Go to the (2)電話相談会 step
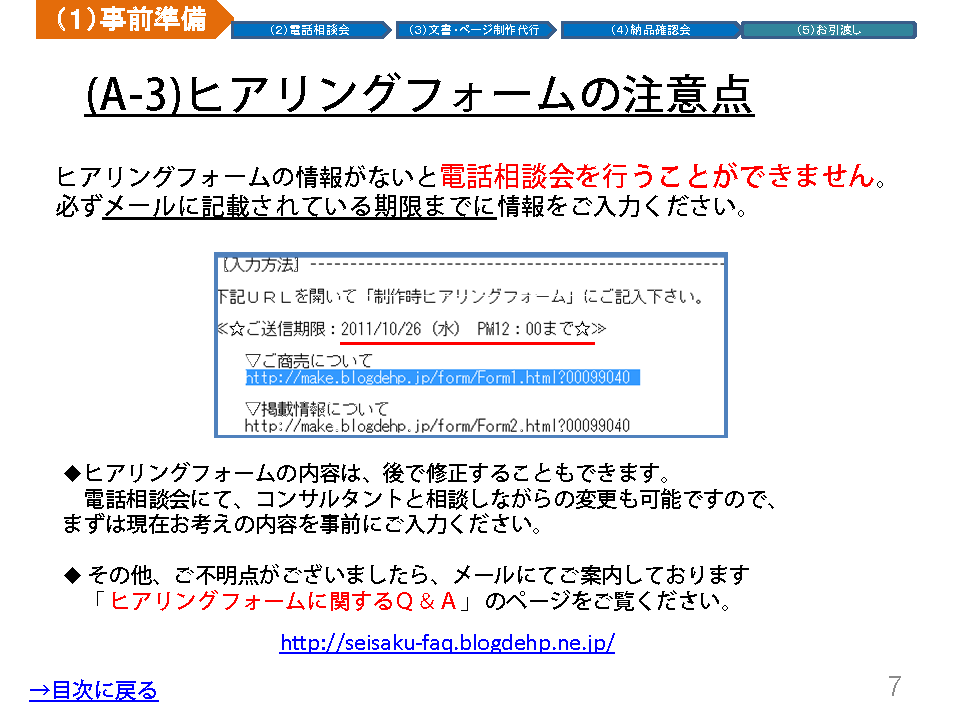The height and width of the screenshot is (720, 960). pyautogui.click(x=310, y=30)
